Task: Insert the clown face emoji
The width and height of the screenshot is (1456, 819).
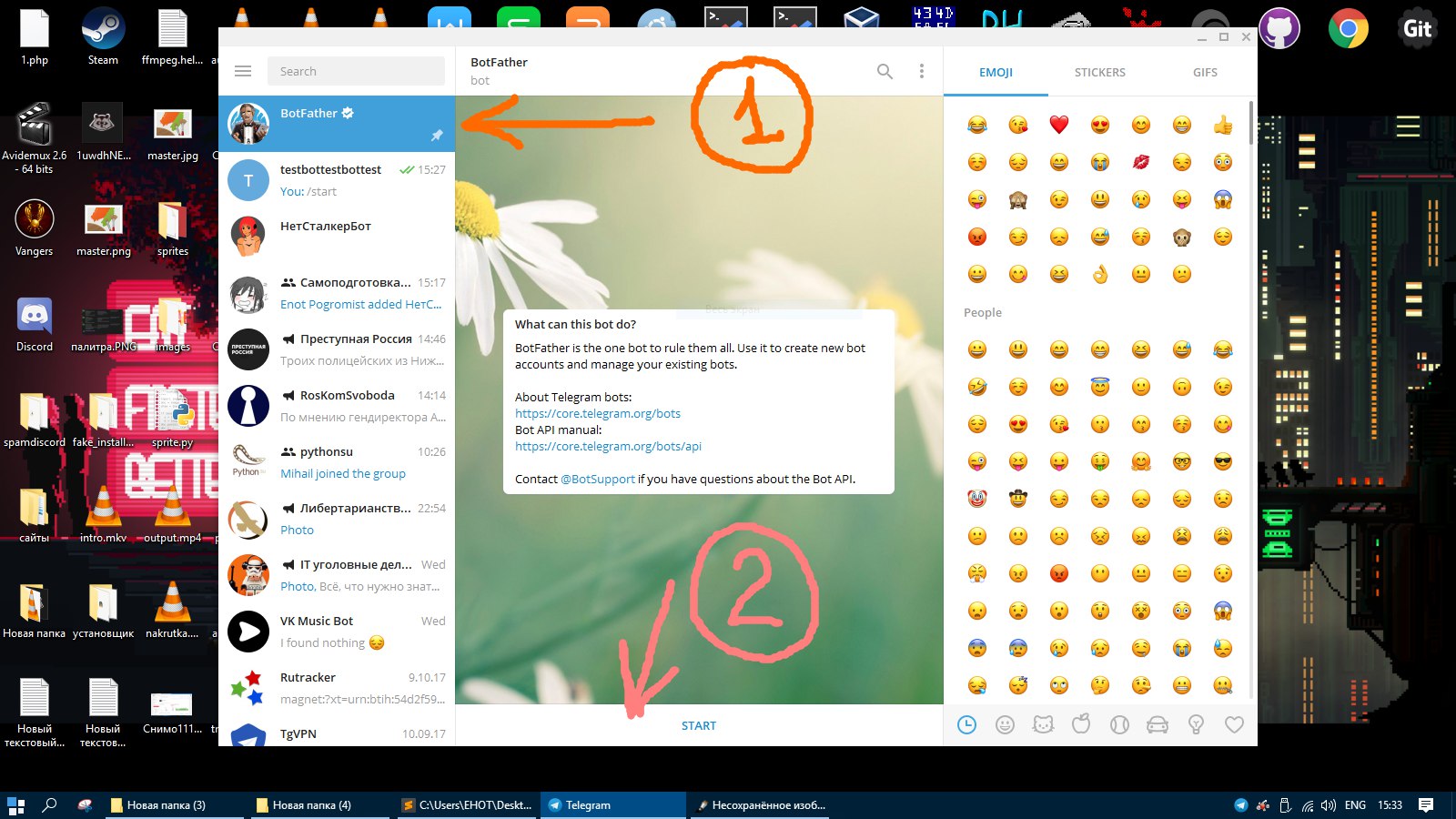Action: click(976, 499)
